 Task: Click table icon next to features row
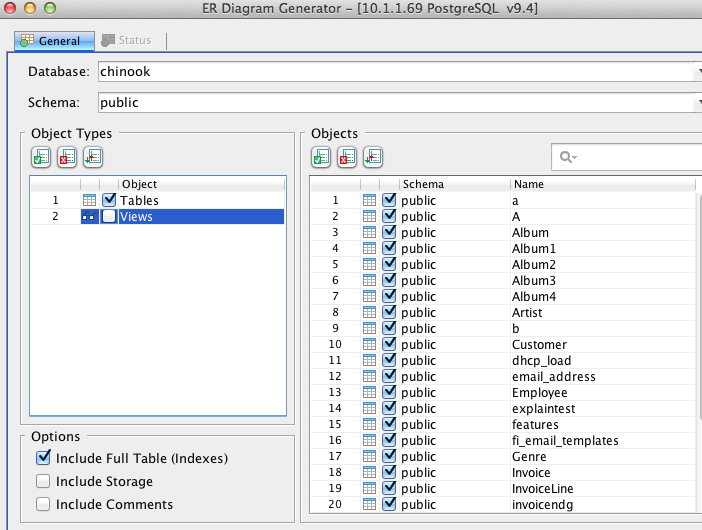click(x=369, y=424)
